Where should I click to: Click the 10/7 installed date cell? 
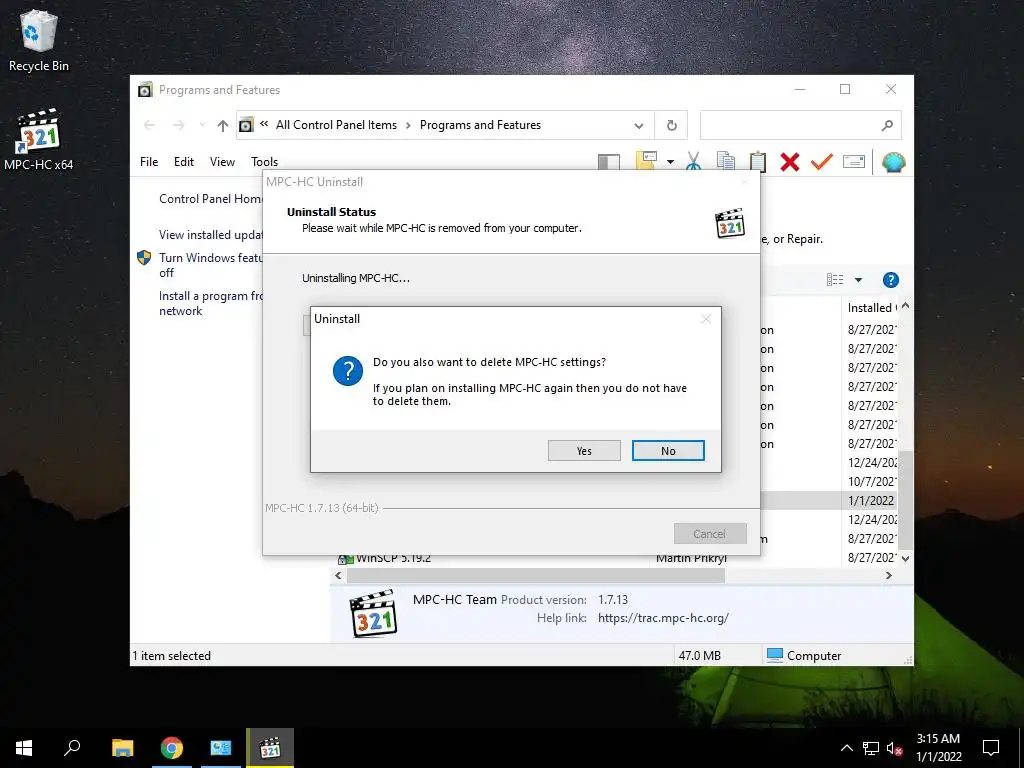[872, 481]
